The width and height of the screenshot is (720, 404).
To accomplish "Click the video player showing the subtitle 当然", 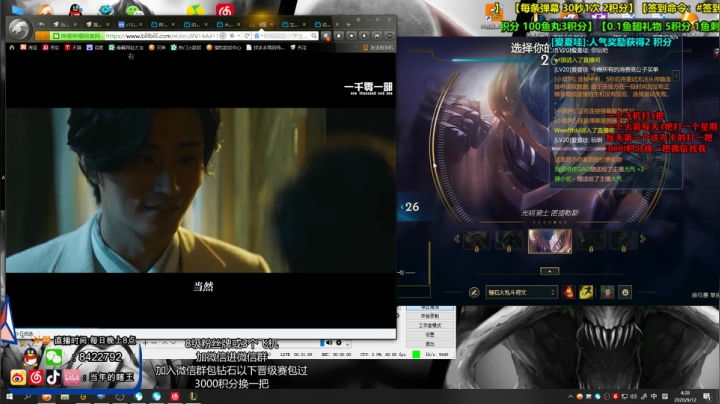I will 201,190.
